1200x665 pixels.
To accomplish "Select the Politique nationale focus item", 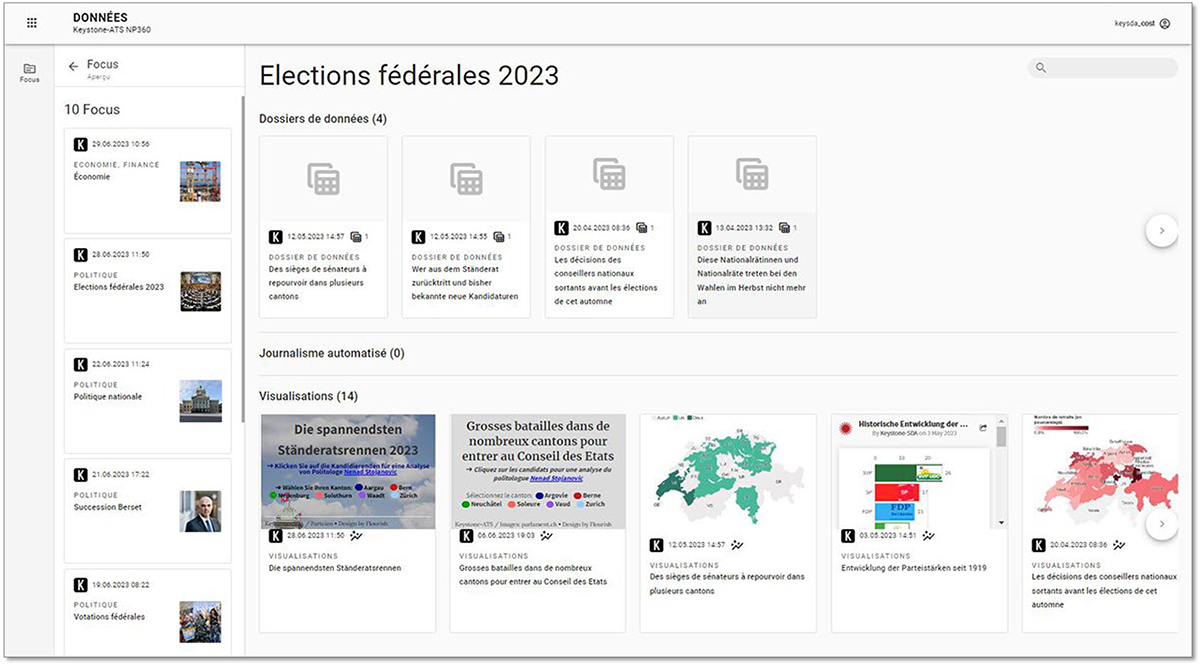I will pyautogui.click(x=148, y=401).
